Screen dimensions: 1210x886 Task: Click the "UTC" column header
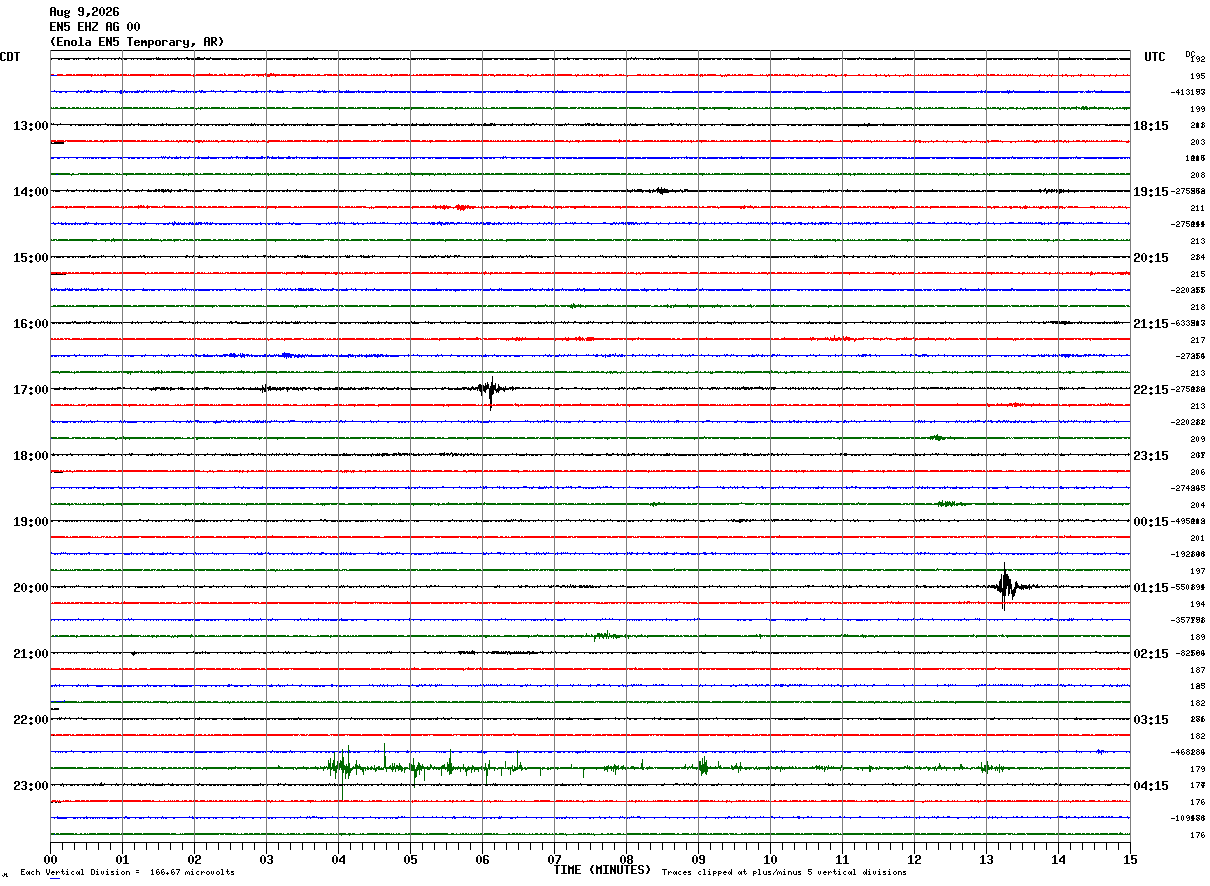(x=1155, y=57)
